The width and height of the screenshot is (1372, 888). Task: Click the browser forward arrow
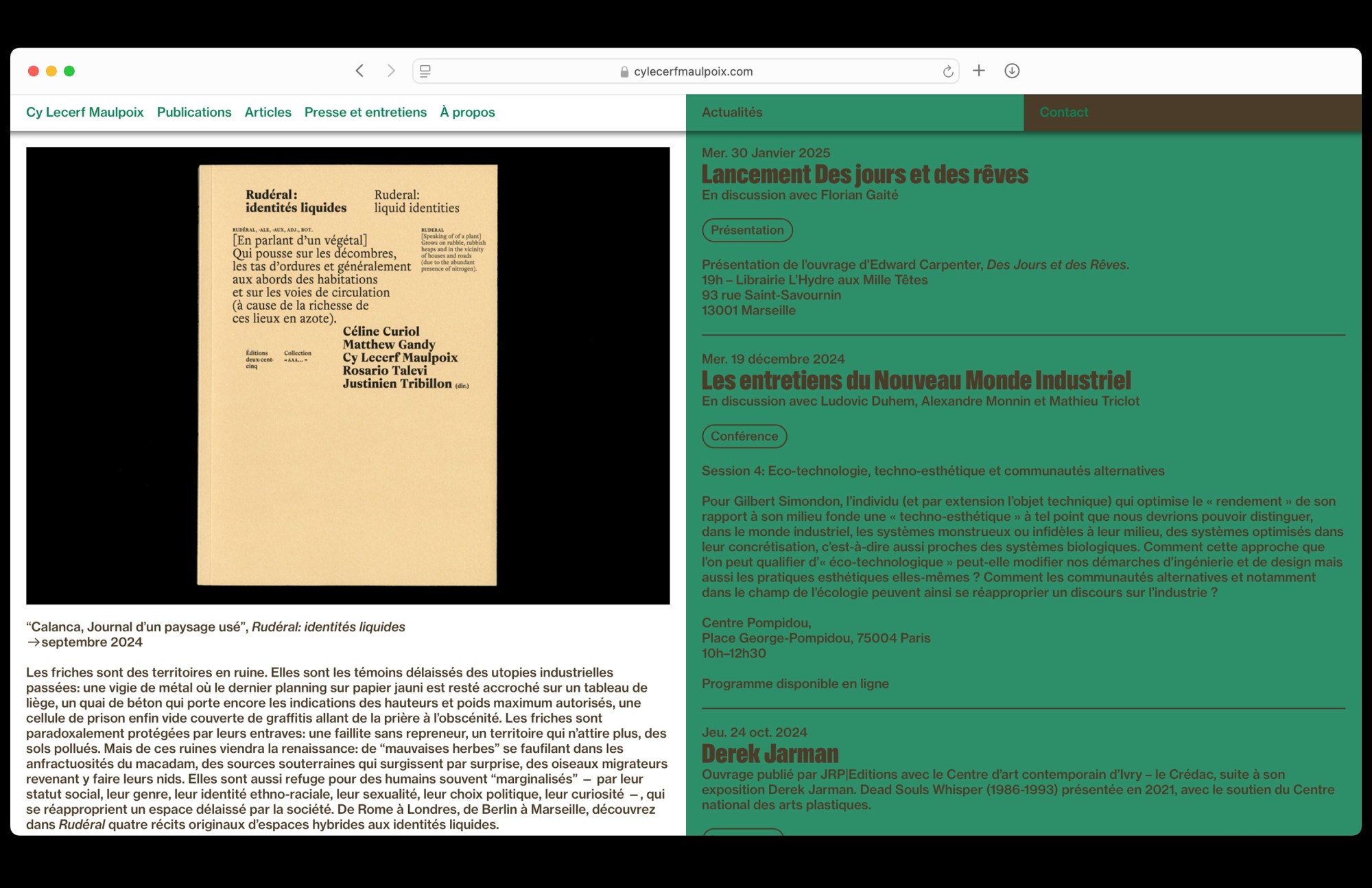[x=391, y=71]
